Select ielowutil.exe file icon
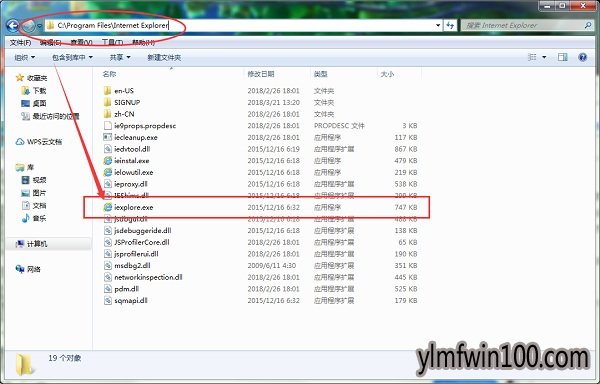 pos(108,172)
